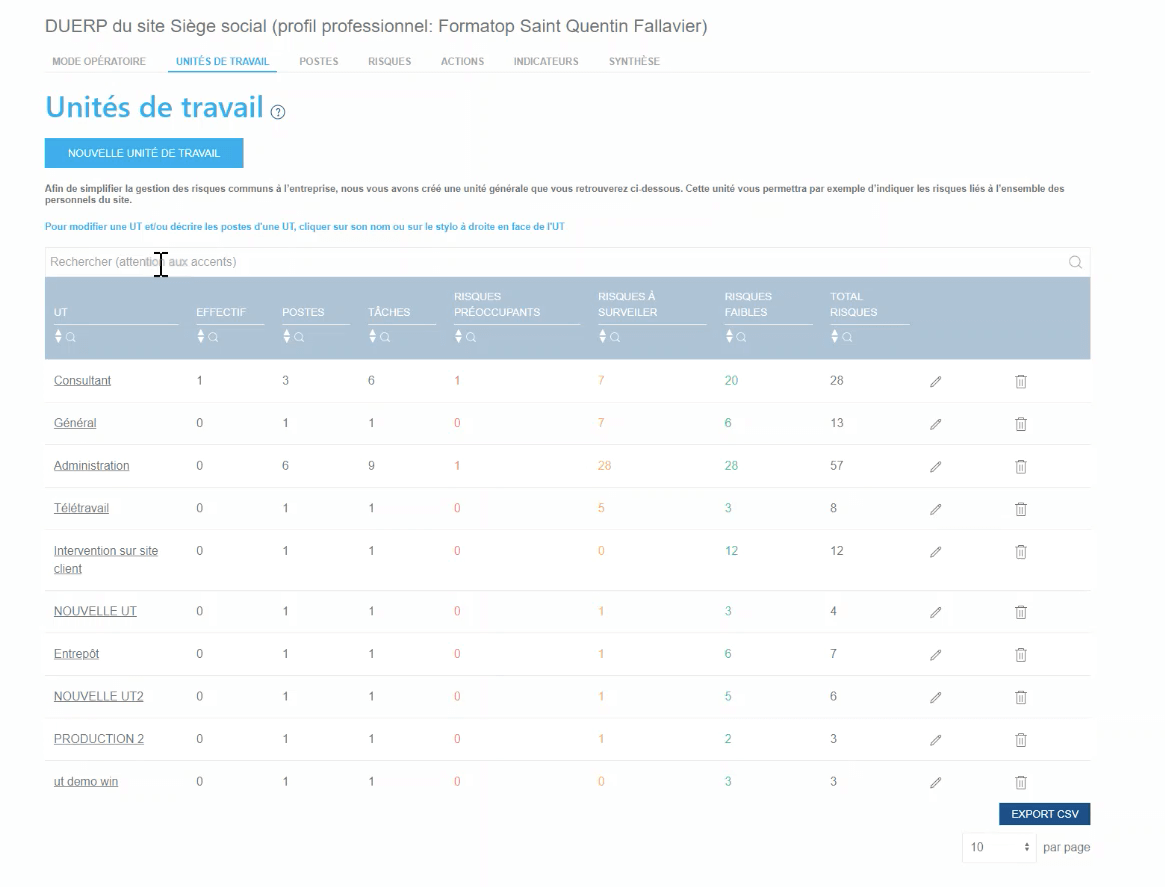Delete the Entrepôt unit via trash icon
Image resolution: width=1165 pixels, height=887 pixels.
(1021, 655)
